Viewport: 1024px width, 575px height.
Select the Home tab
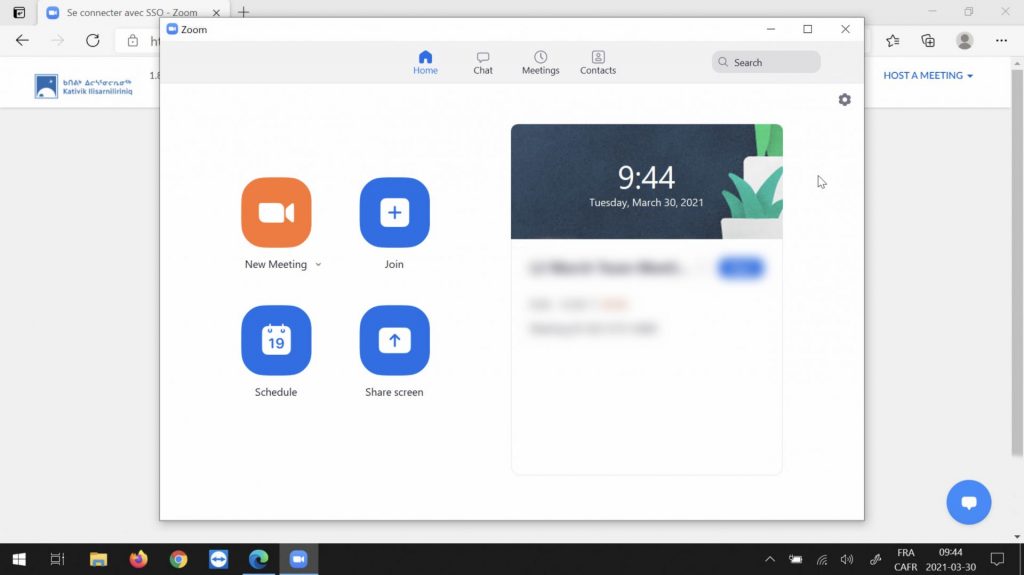[425, 63]
